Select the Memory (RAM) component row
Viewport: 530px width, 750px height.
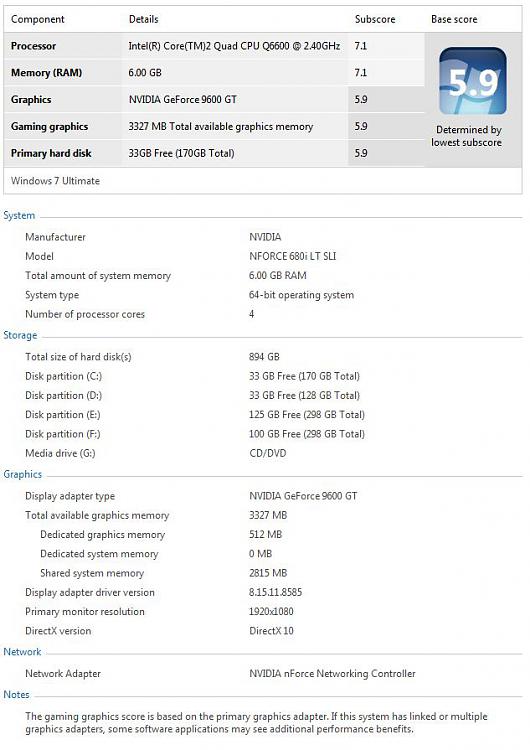(214, 73)
